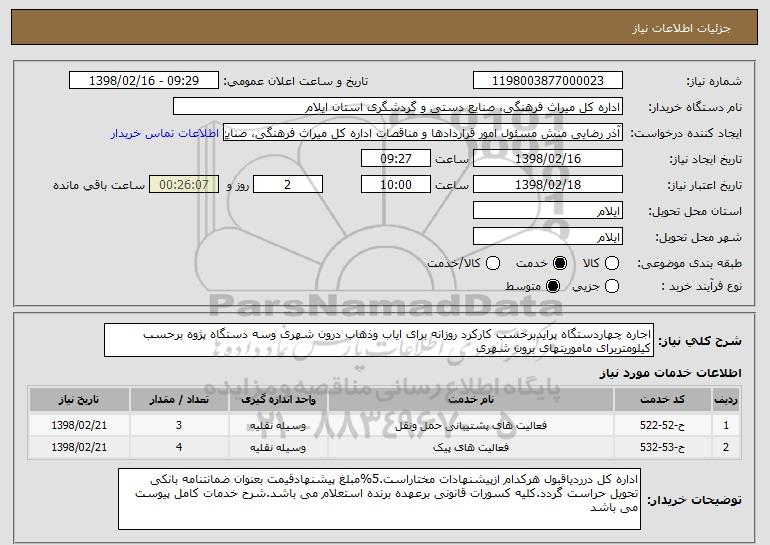770x545 pixels.
Task: Click the request creator field
Action: (x=423, y=133)
